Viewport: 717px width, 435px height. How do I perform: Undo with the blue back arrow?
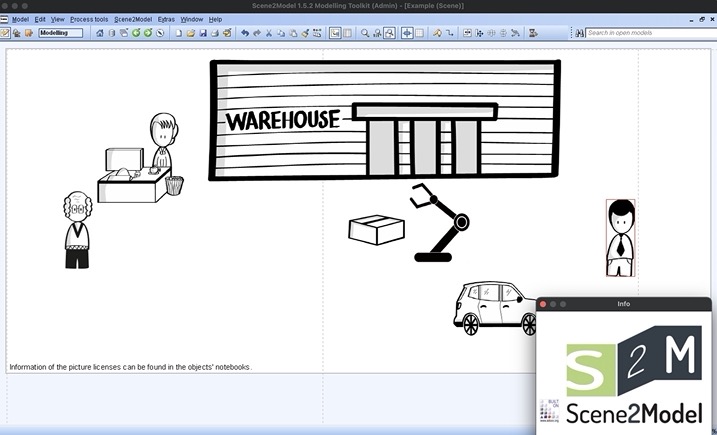point(245,33)
